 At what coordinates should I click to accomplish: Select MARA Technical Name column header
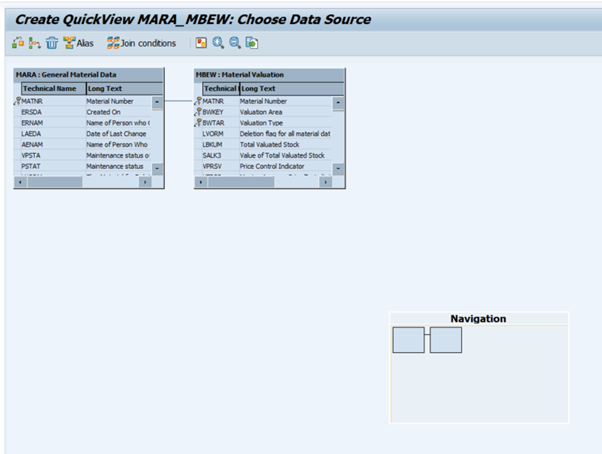(54, 89)
